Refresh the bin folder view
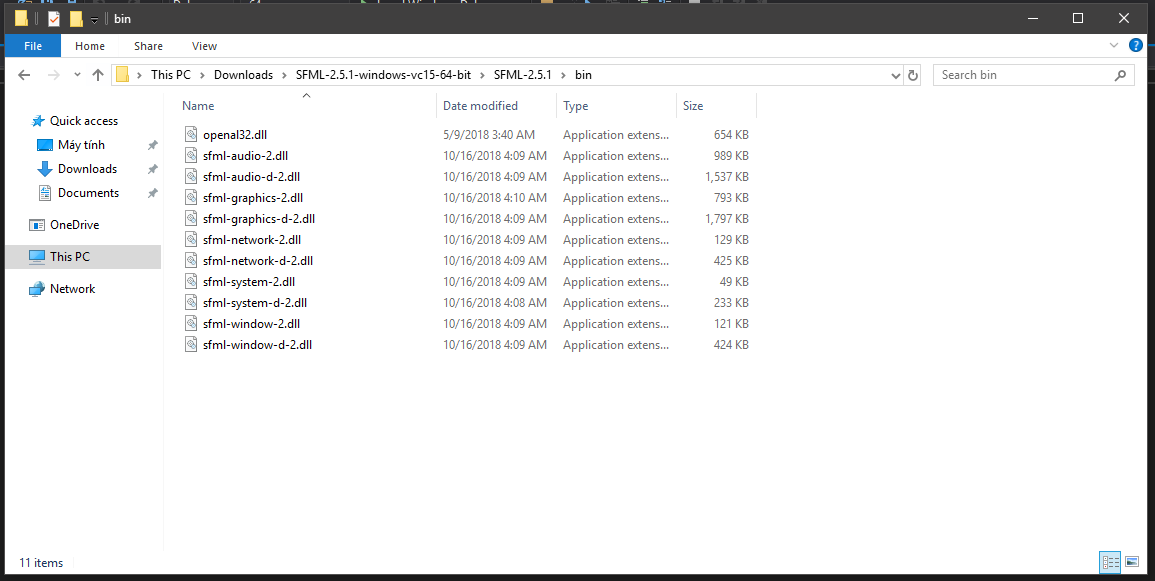The height and width of the screenshot is (581, 1155). (913, 74)
